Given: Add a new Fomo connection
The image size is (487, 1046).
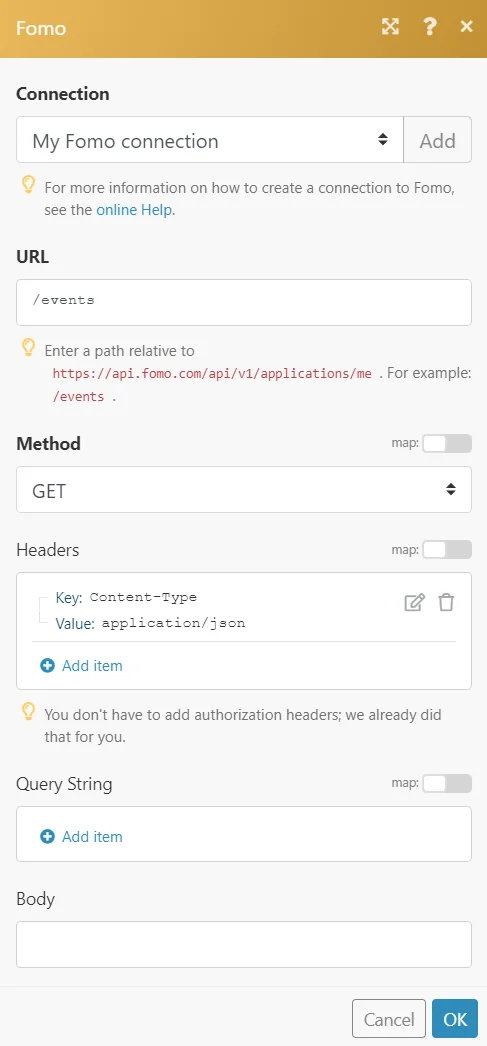Looking at the screenshot, I should tap(438, 140).
